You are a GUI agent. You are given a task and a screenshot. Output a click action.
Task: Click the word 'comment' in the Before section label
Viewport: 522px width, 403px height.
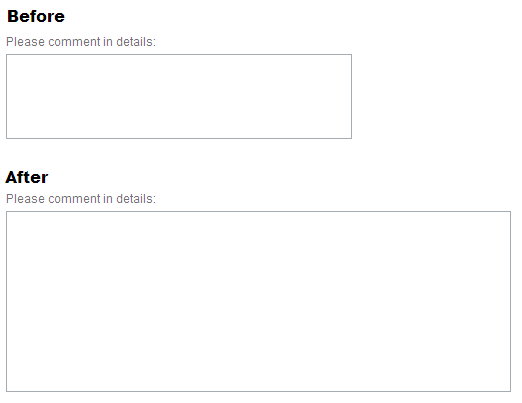coord(74,42)
